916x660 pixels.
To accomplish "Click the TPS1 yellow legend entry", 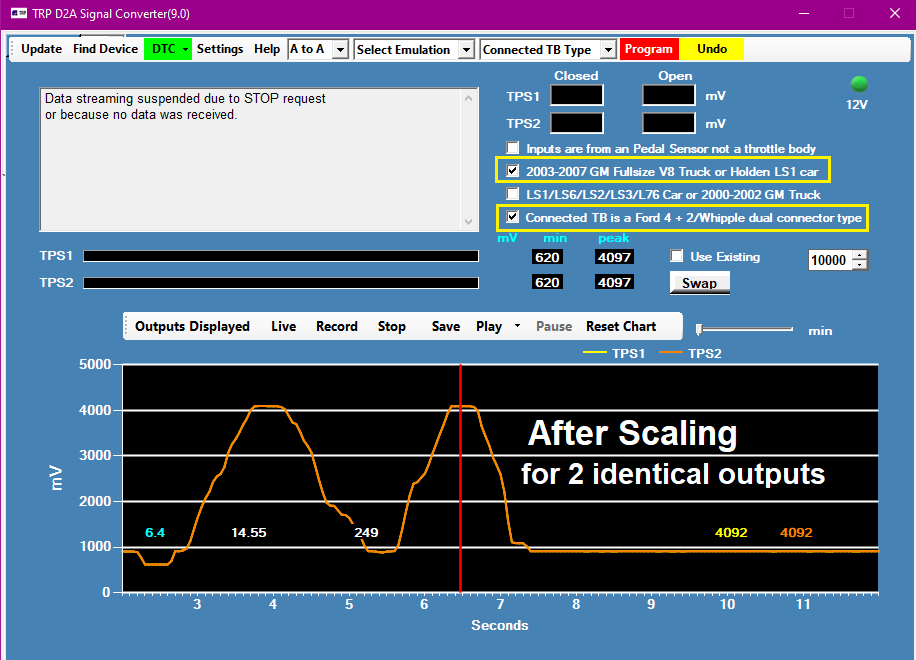I will click(614, 353).
